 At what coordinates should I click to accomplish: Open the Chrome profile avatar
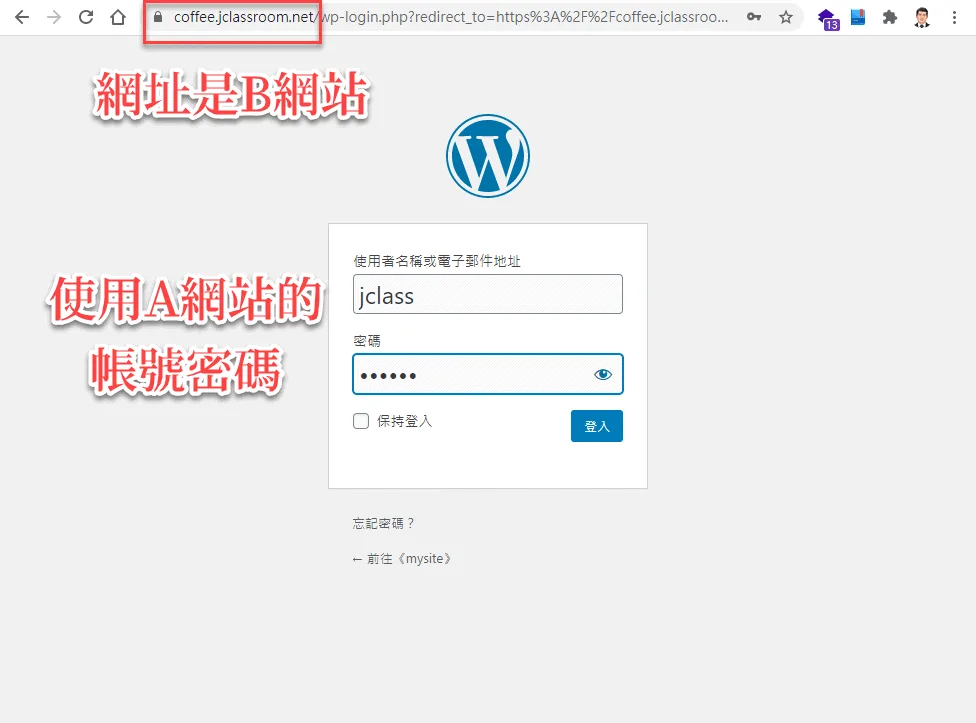(922, 17)
